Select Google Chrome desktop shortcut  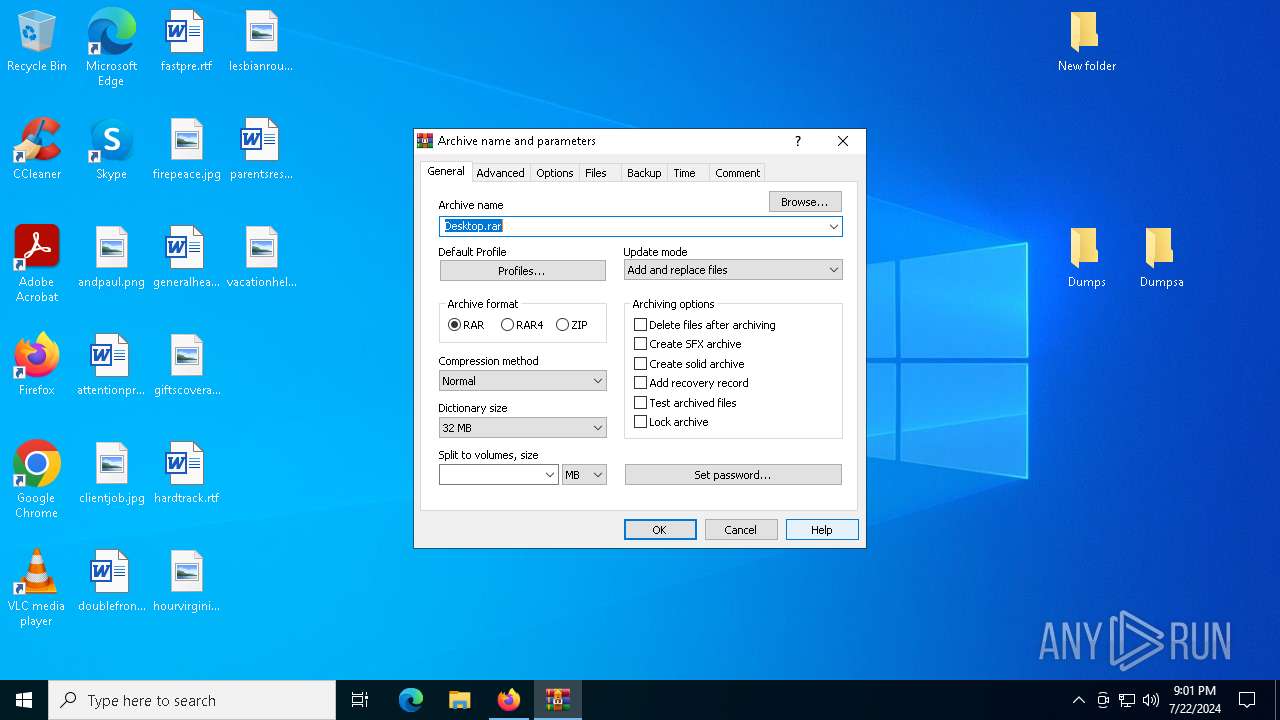37,480
